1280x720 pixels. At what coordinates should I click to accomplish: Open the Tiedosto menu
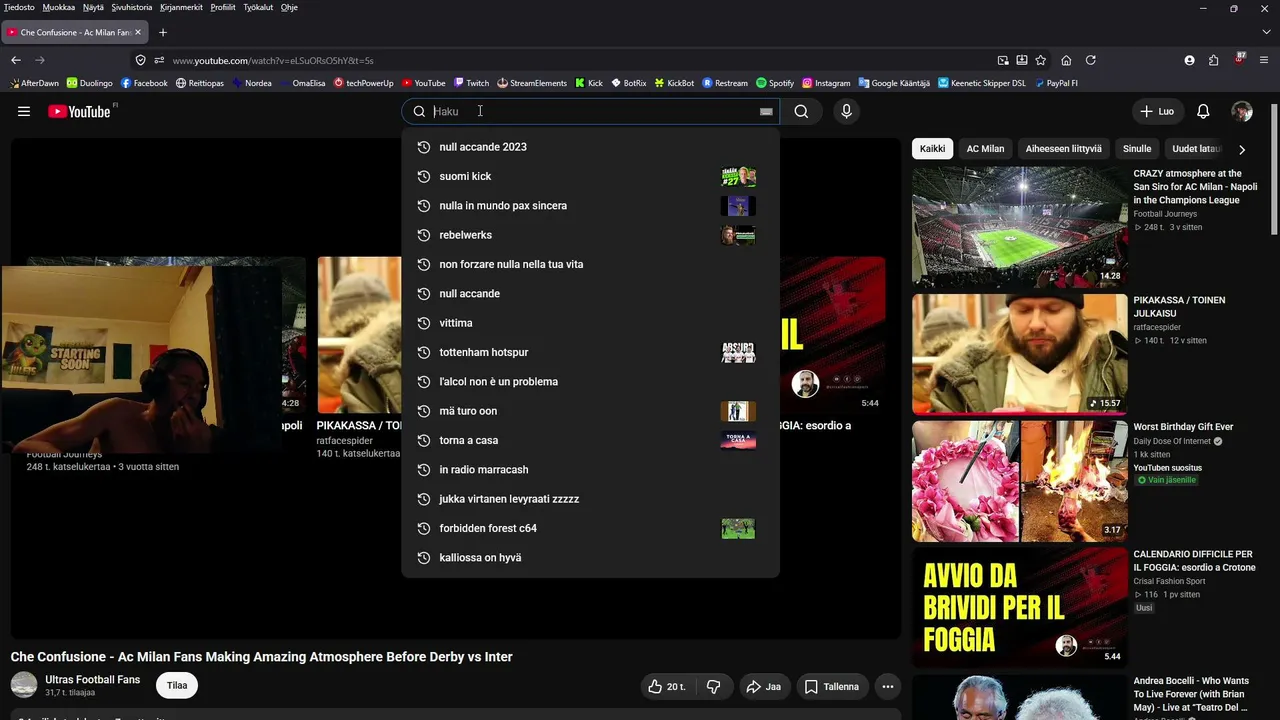(x=19, y=7)
